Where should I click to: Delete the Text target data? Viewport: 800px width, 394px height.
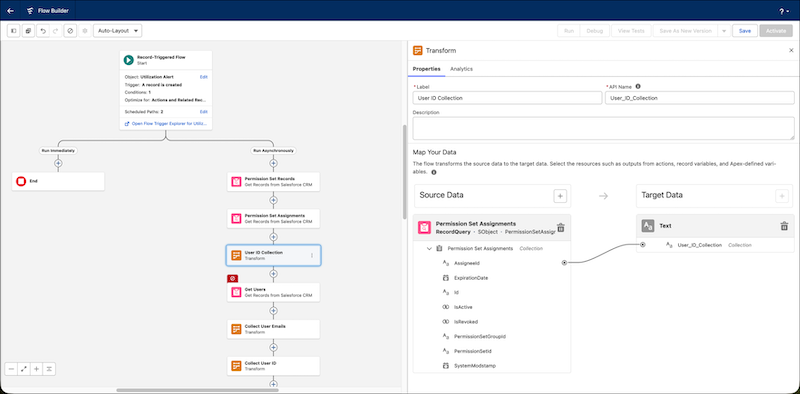pyautogui.click(x=784, y=226)
